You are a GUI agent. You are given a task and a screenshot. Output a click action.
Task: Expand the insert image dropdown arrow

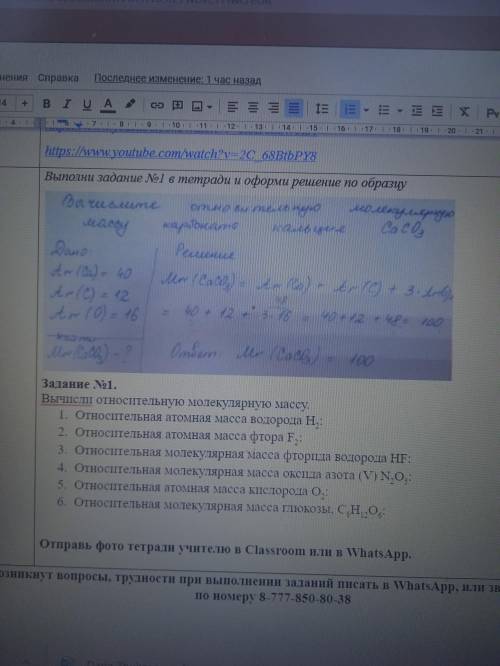pos(209,107)
